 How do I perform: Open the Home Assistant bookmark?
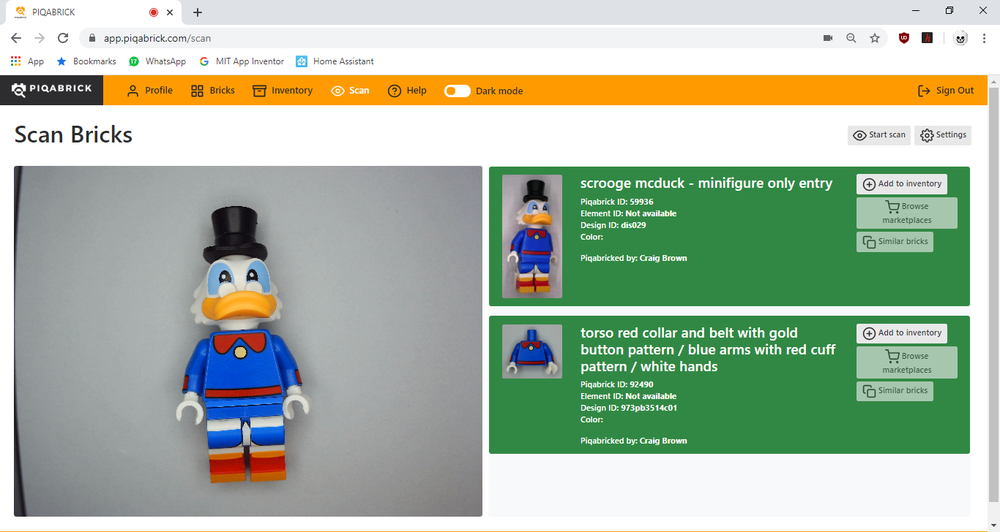pyautogui.click(x=335, y=61)
